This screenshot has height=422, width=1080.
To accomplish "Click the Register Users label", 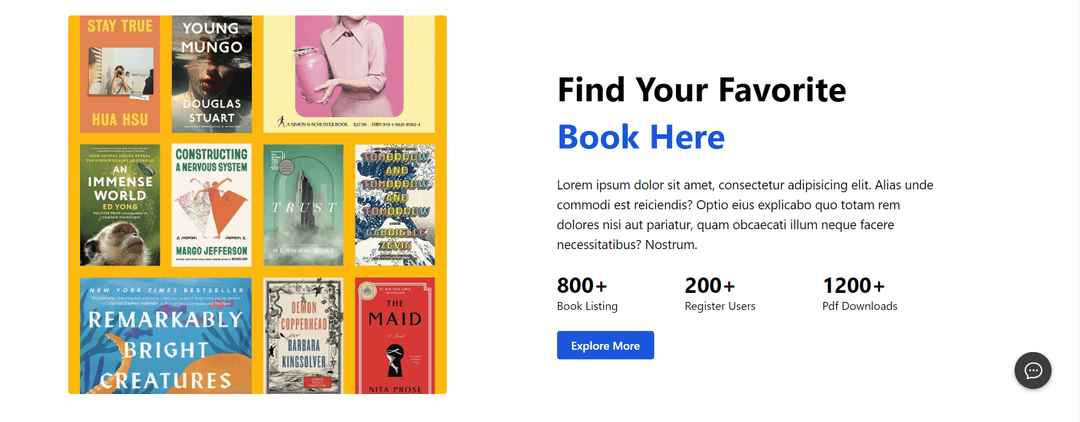I will 720,306.
